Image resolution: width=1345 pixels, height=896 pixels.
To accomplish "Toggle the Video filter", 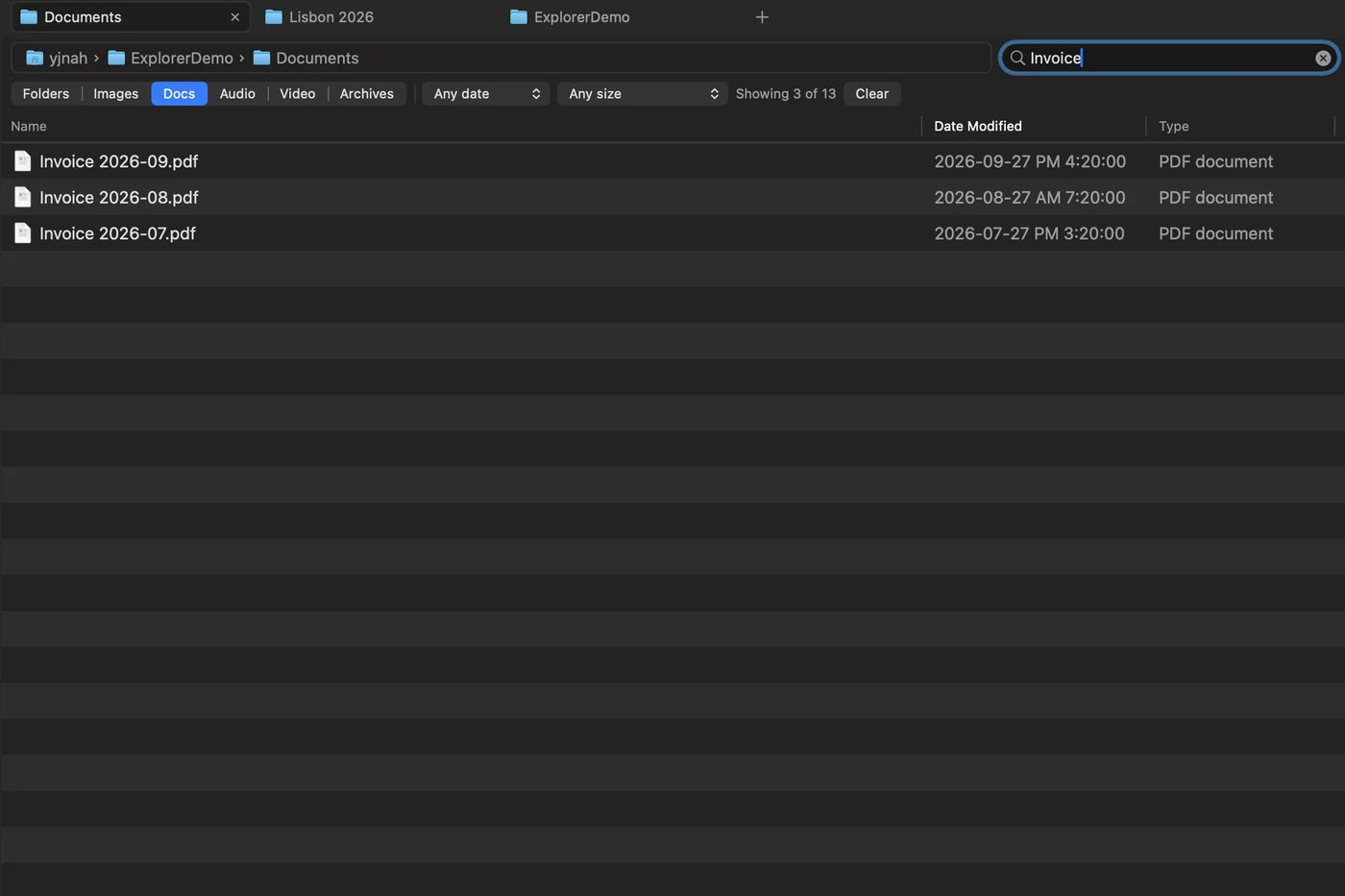I will (x=298, y=93).
